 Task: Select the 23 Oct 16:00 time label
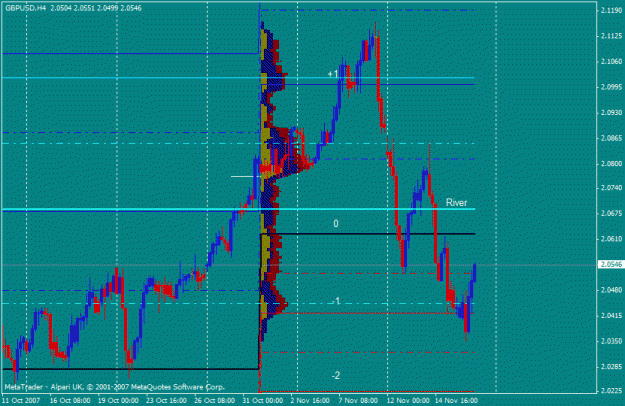[x=166, y=400]
